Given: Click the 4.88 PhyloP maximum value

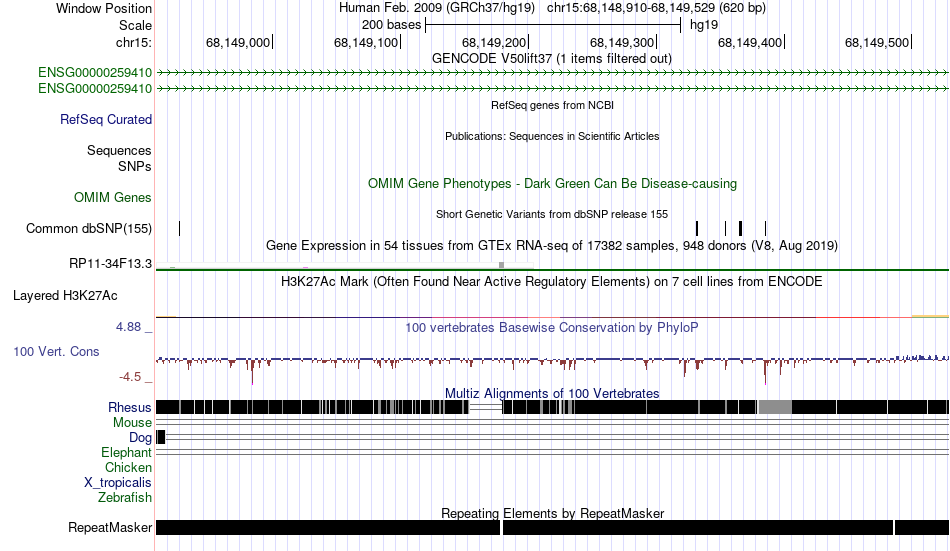Looking at the screenshot, I should 128,327.
